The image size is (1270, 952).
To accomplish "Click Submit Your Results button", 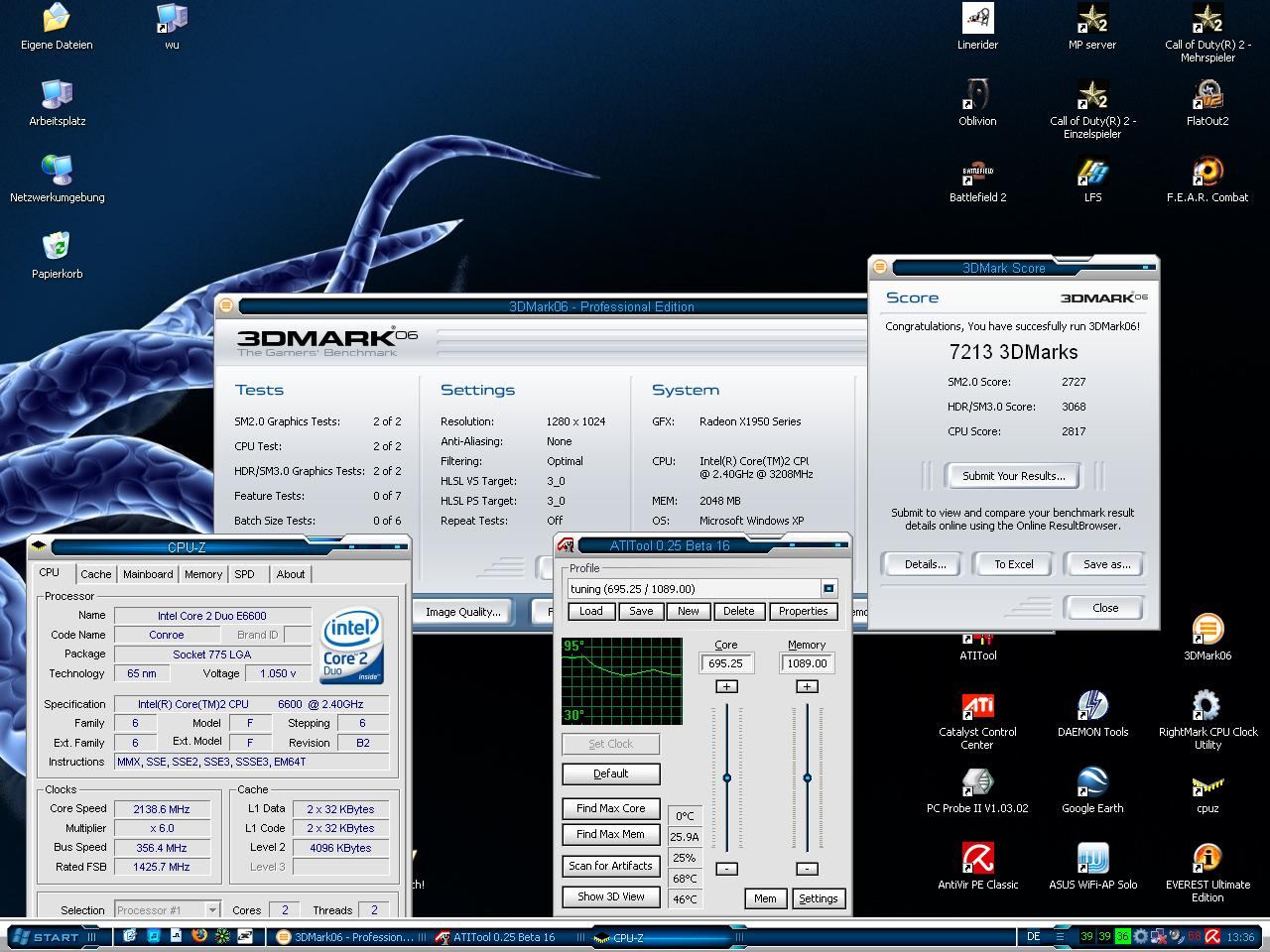I will point(1013,476).
